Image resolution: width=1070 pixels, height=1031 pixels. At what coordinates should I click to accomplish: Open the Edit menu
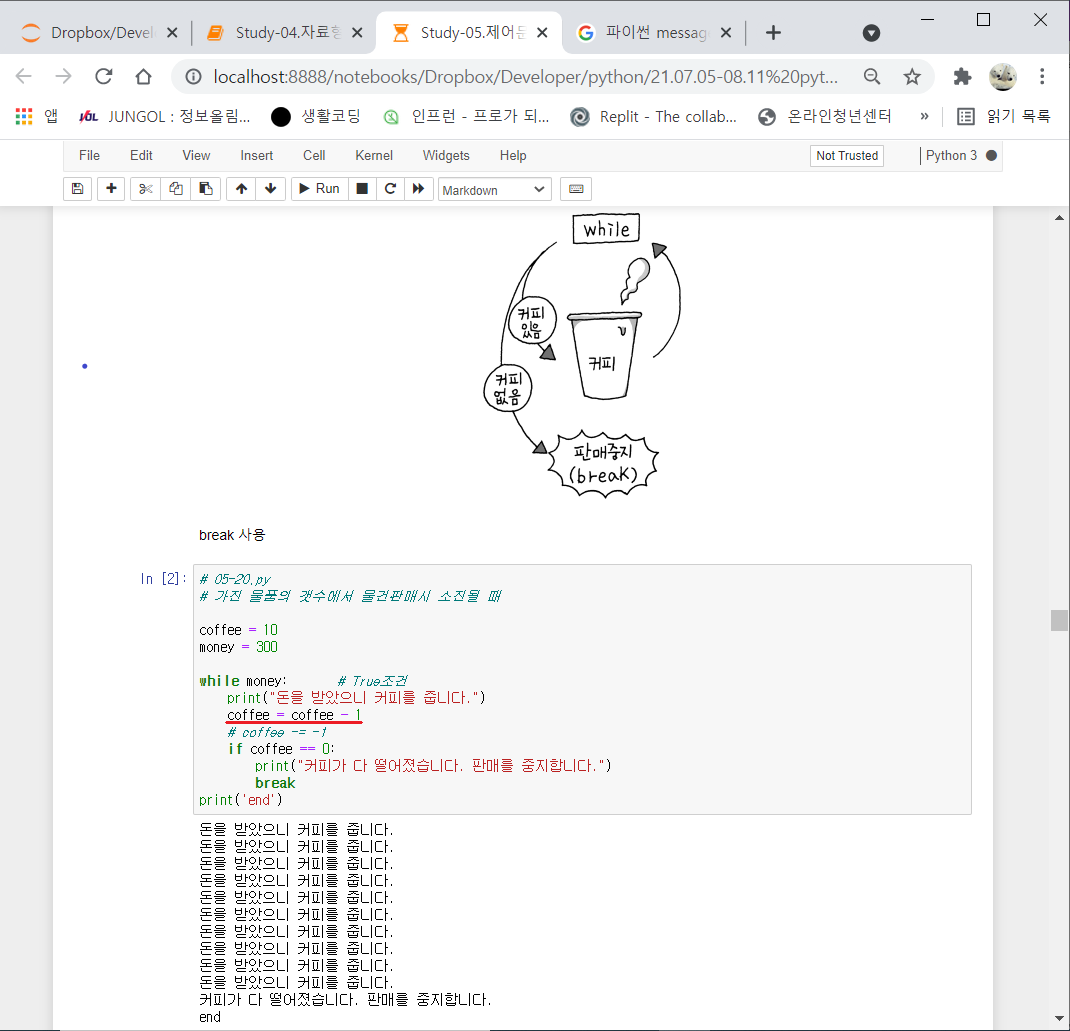click(141, 156)
